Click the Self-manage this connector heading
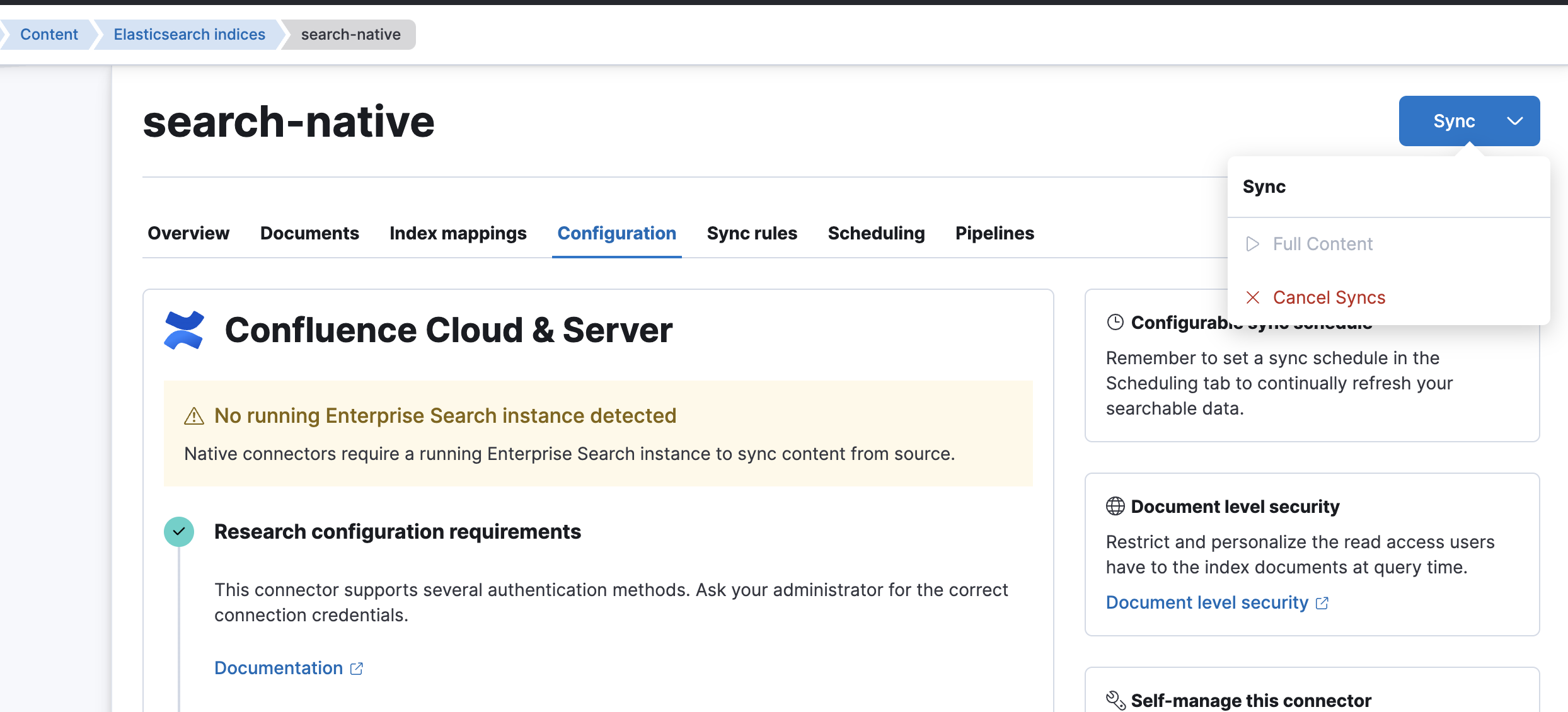Viewport: 1568px width, 712px height. (1251, 701)
